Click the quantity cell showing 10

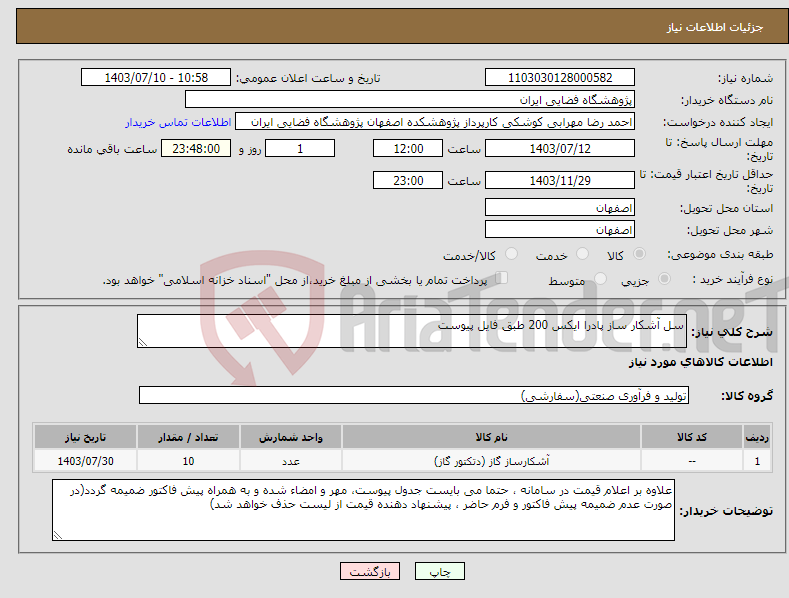click(x=188, y=461)
